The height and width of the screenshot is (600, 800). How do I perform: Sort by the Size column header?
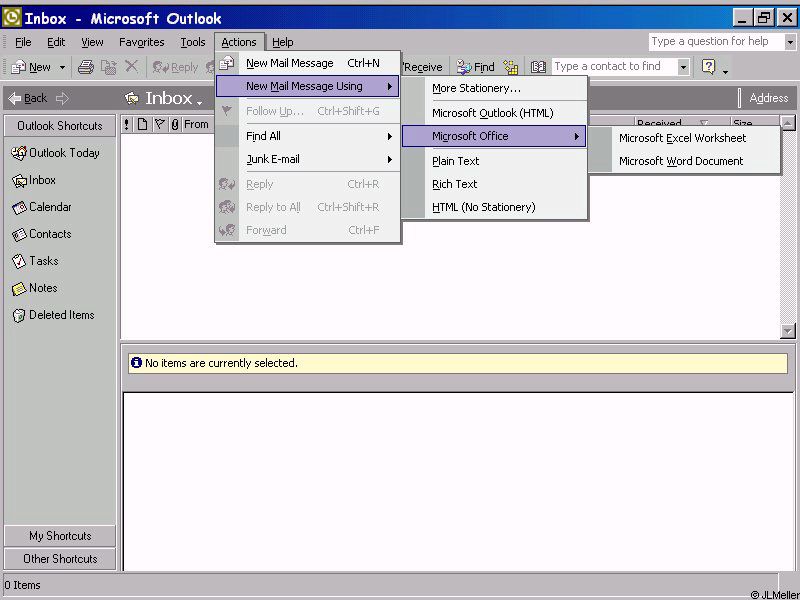753,123
